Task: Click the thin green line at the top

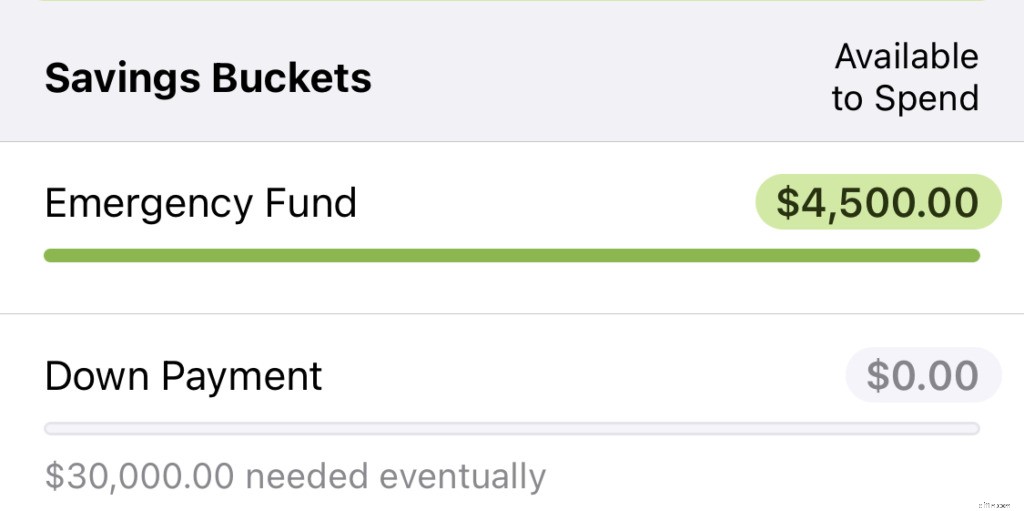Action: coord(511,1)
